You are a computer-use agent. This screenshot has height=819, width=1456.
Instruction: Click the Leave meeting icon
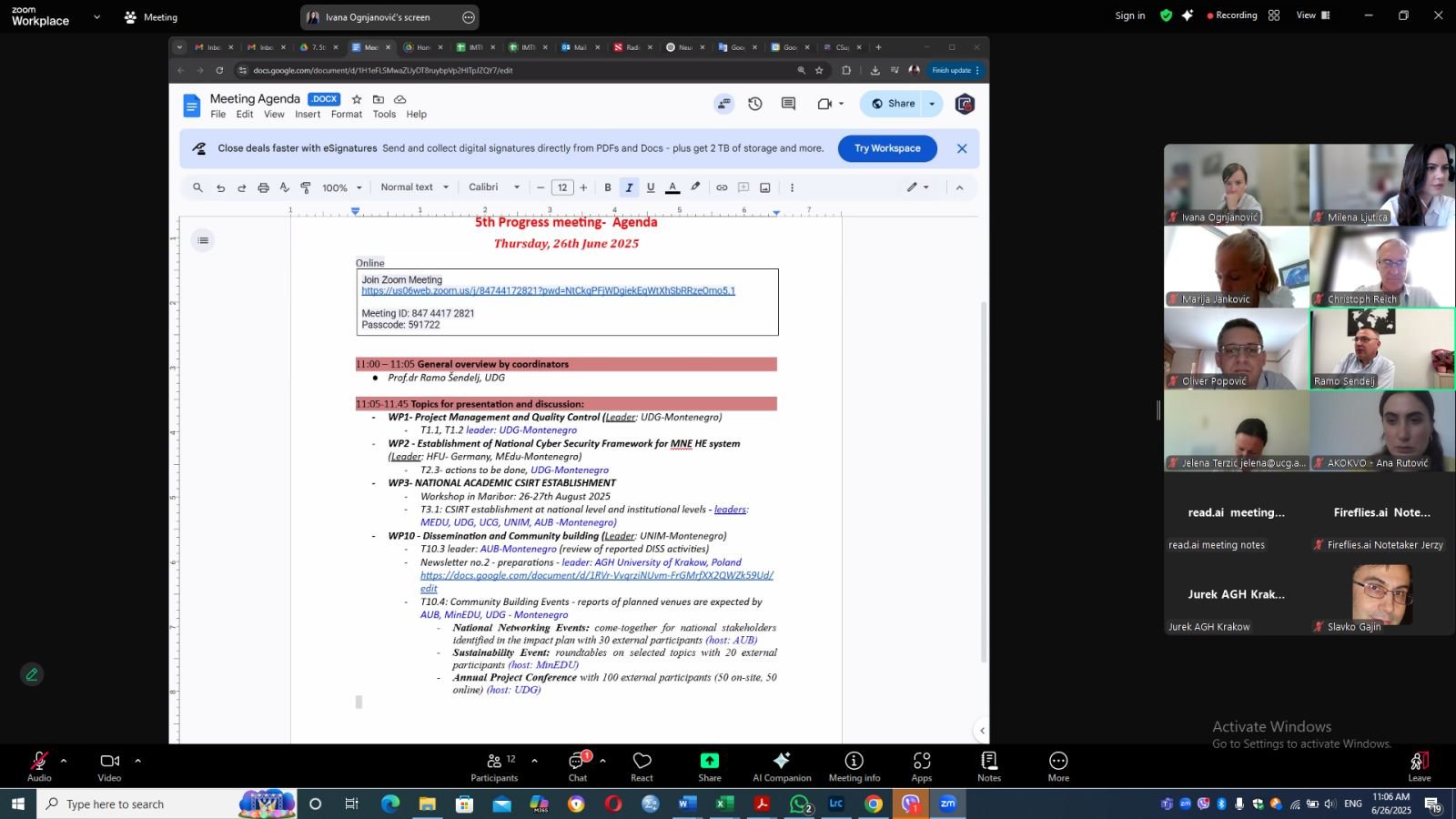click(1420, 766)
